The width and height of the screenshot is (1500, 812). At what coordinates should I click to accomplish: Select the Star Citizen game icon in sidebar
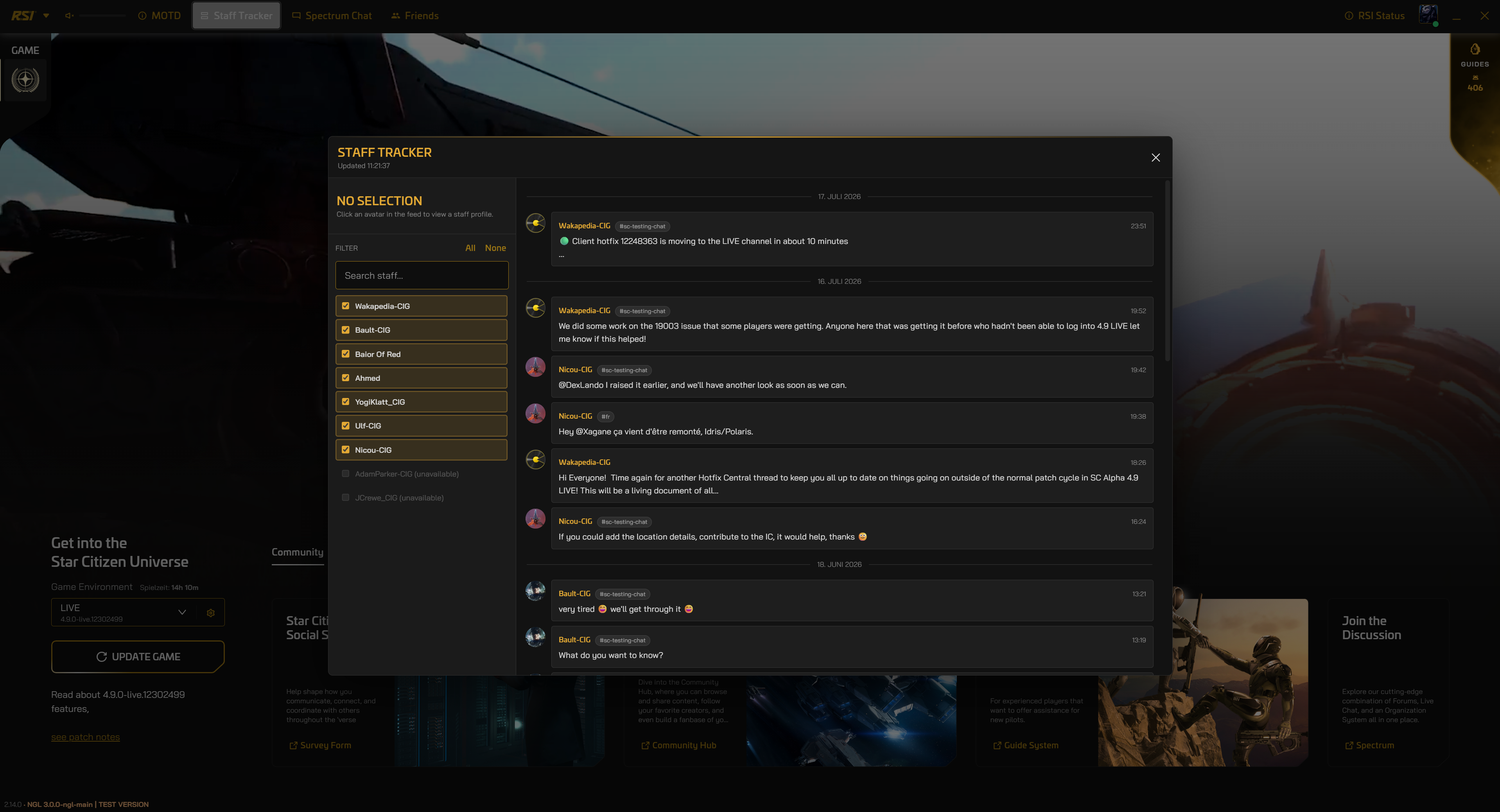(25, 80)
